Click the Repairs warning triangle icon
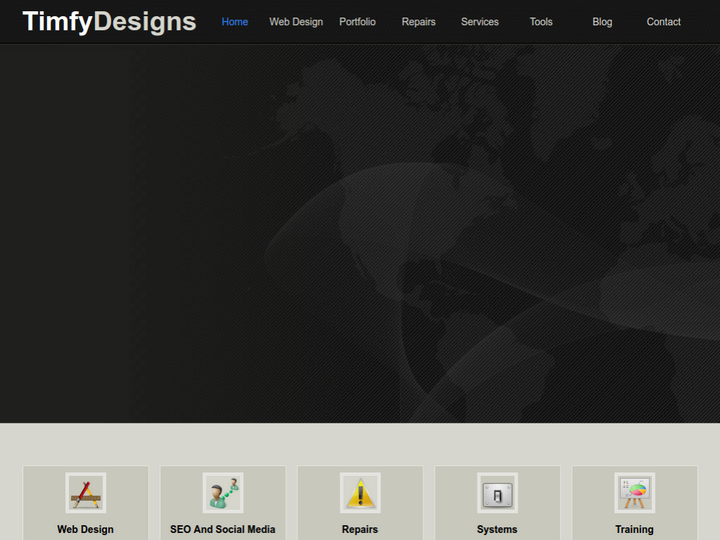Screen dimensions: 720x540 click(360, 493)
